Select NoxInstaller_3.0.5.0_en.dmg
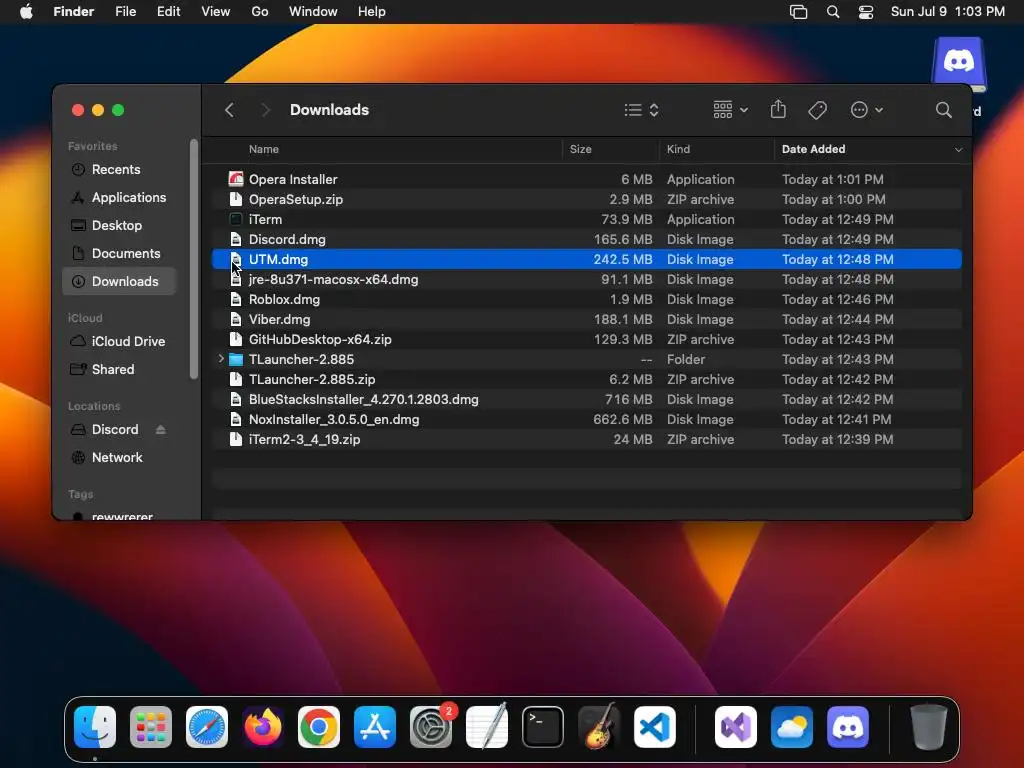 pos(586,420)
